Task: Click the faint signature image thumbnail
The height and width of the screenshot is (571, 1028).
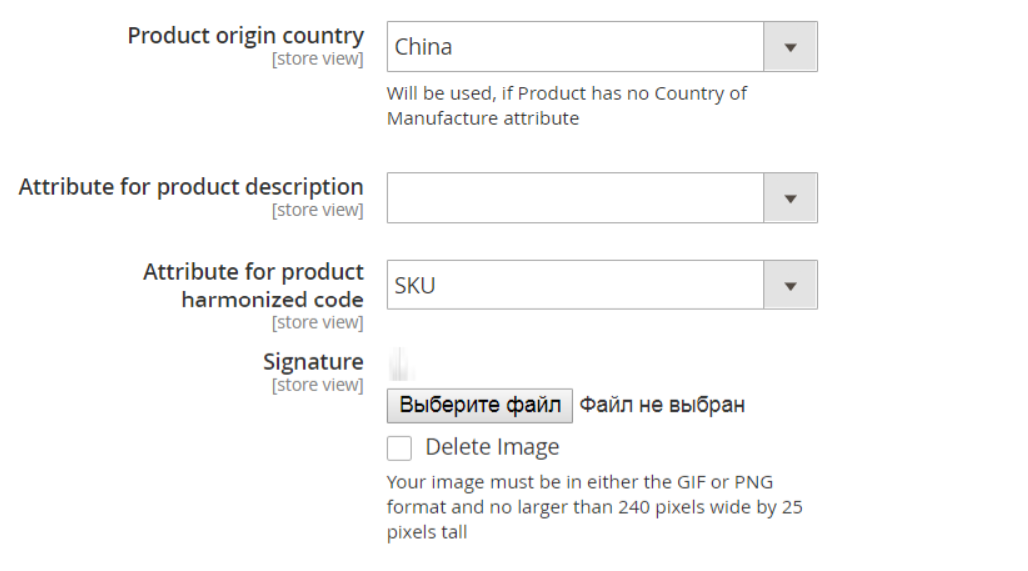Action: (400, 364)
